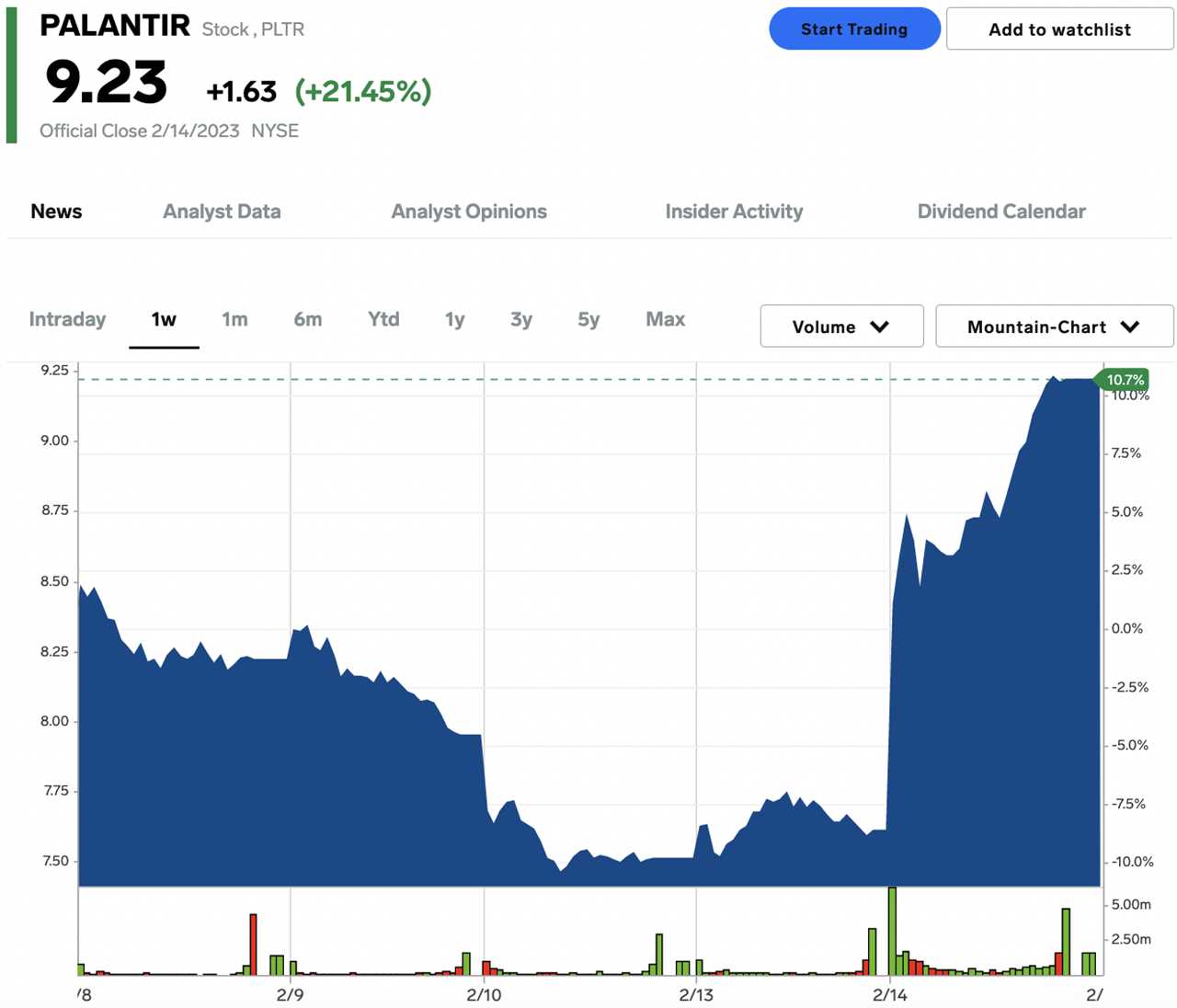Show year-to-date Ytd chart
This screenshot has height=1008, width=1177.
tap(383, 319)
